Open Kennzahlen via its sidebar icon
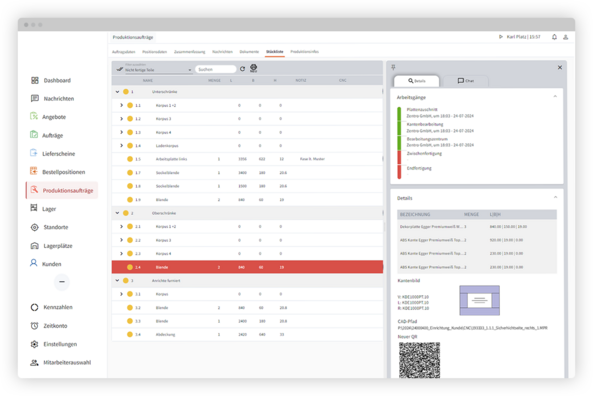Image resolution: width=593 pixels, height=396 pixels. (x=34, y=307)
